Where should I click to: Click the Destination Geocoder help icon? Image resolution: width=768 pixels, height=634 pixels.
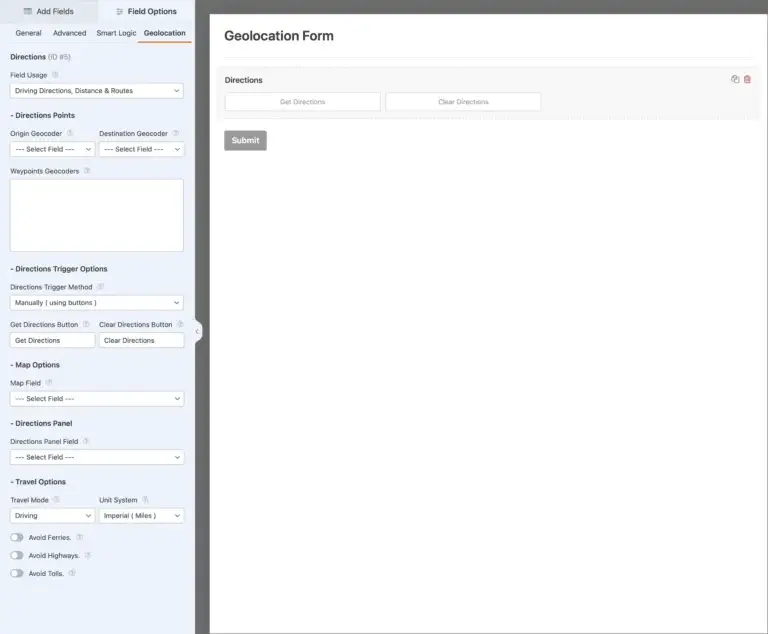coord(176,133)
